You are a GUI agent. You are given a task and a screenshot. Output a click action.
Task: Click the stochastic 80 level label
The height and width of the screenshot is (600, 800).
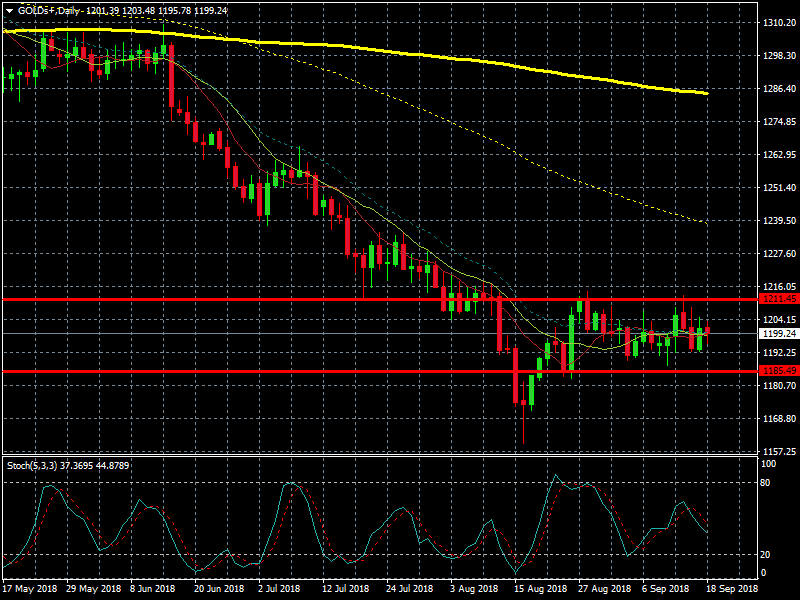(x=766, y=483)
